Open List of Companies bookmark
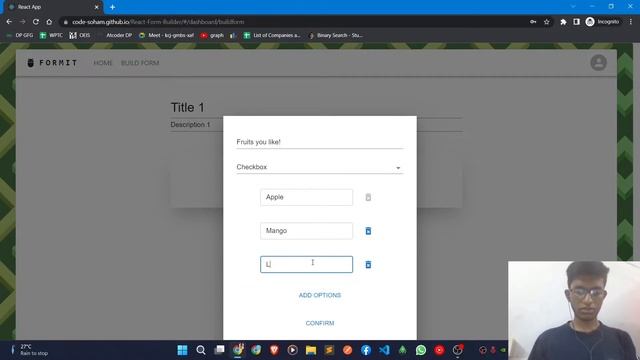Viewport: 640px width, 360px height. coord(272,36)
